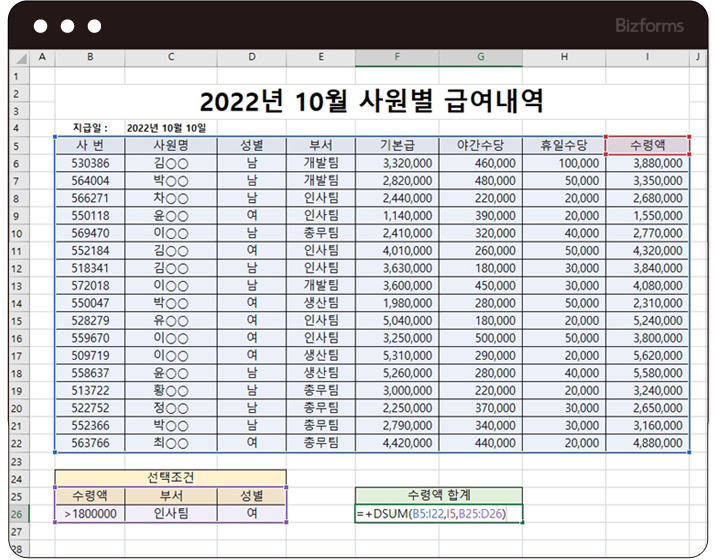715x560 pixels.
Task: Click the third white window dot
Action: (94, 26)
